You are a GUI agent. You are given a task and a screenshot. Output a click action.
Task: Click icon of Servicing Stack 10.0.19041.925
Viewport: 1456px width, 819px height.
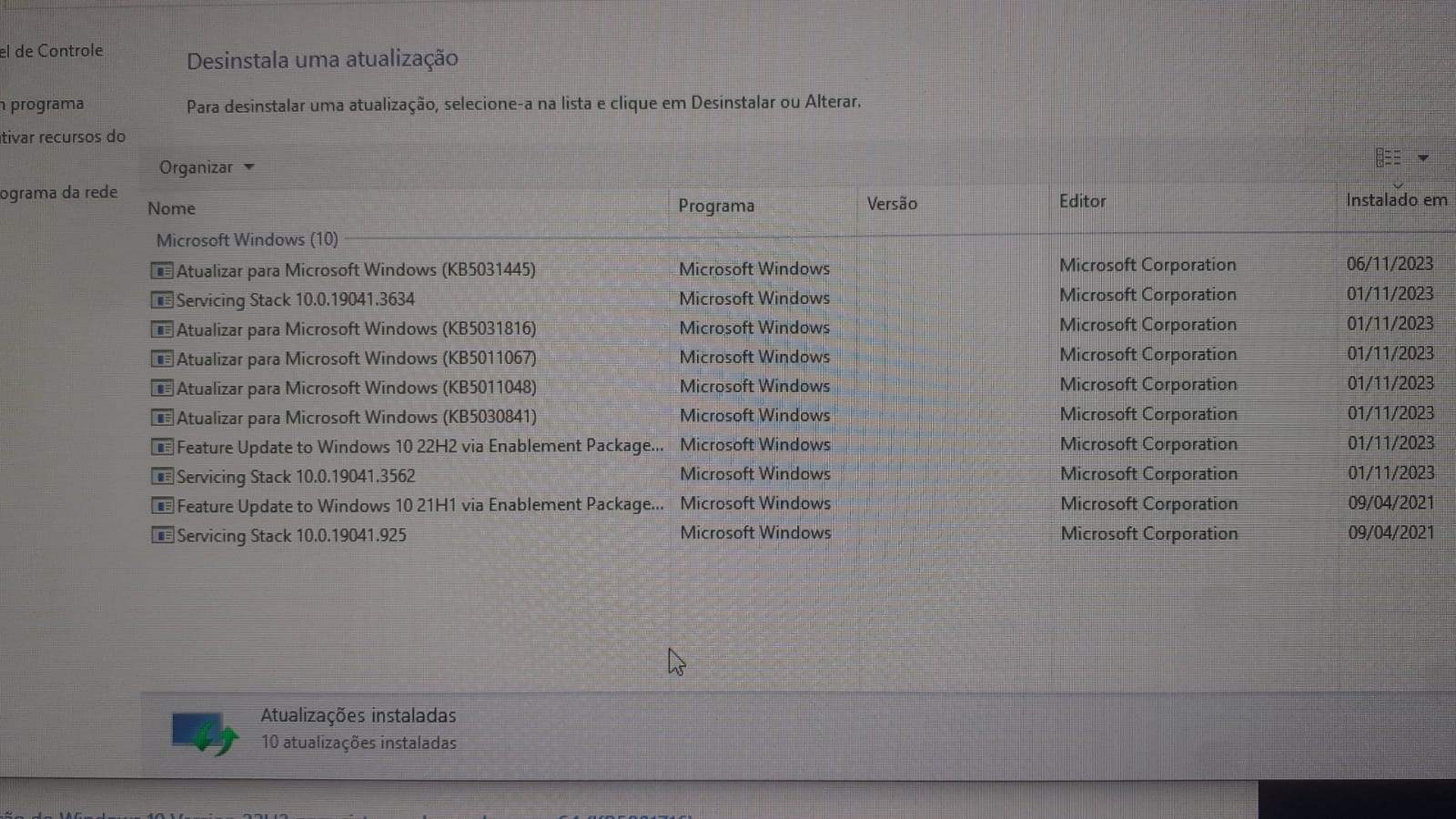162,535
